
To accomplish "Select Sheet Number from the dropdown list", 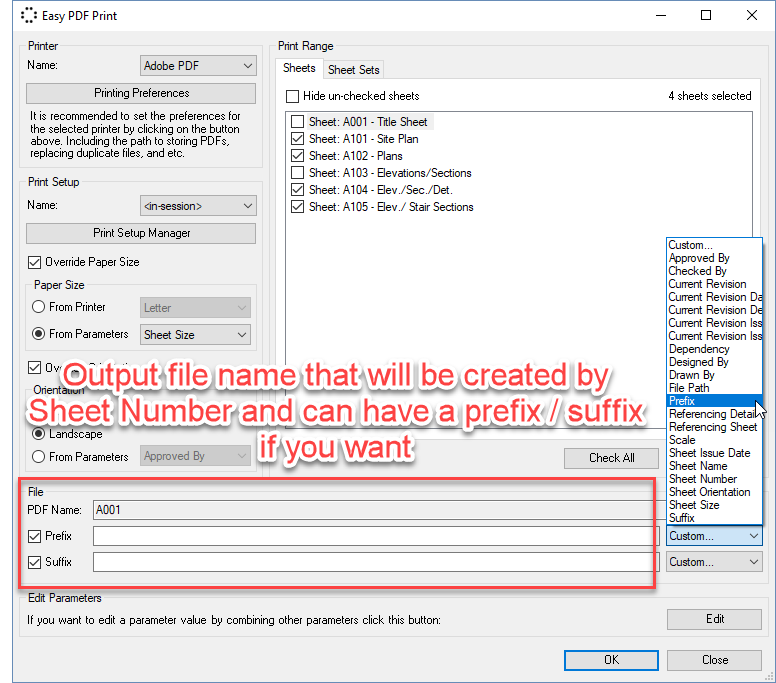I will point(703,479).
